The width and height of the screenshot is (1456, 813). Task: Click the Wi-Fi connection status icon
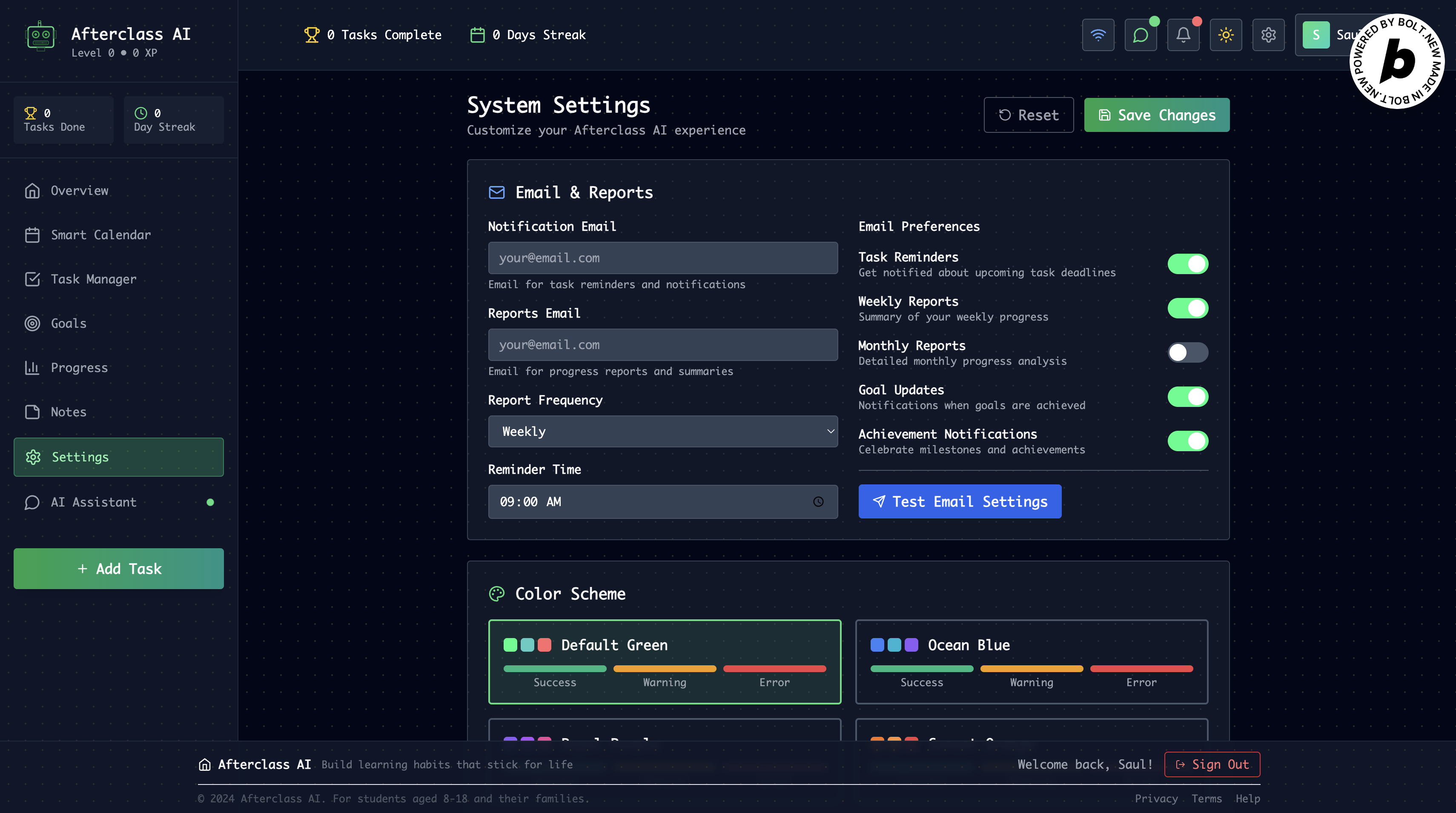click(1098, 35)
